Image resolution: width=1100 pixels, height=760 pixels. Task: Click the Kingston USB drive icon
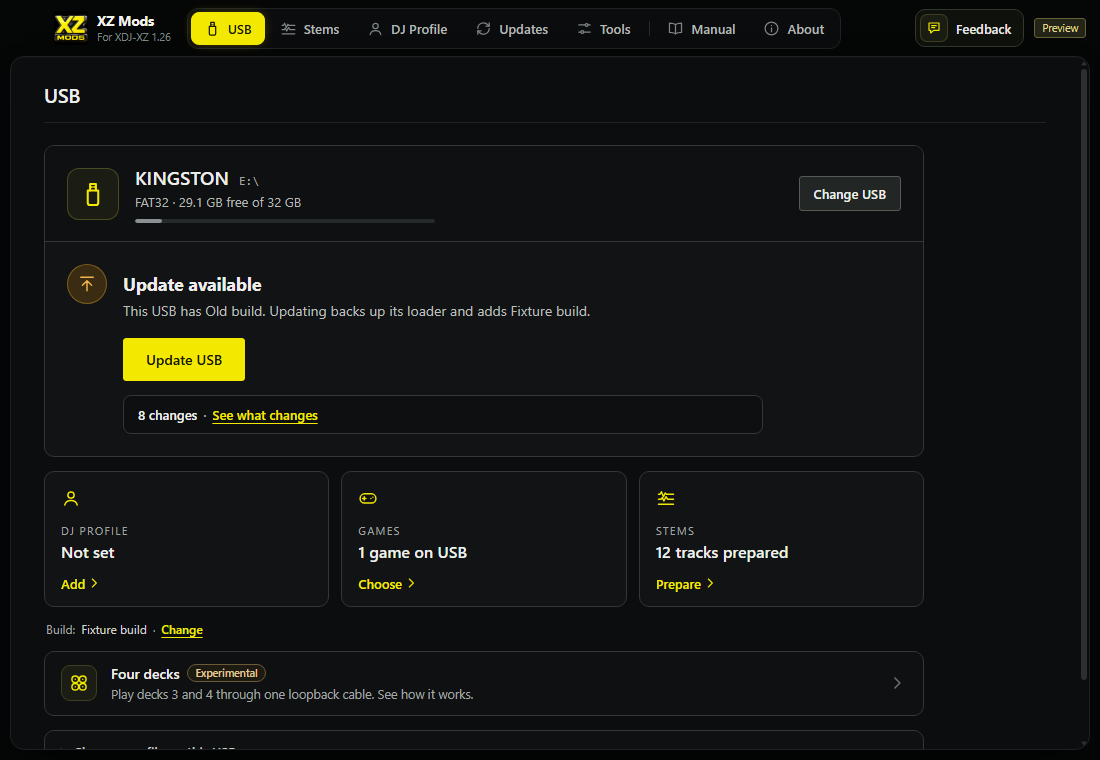[x=93, y=194]
